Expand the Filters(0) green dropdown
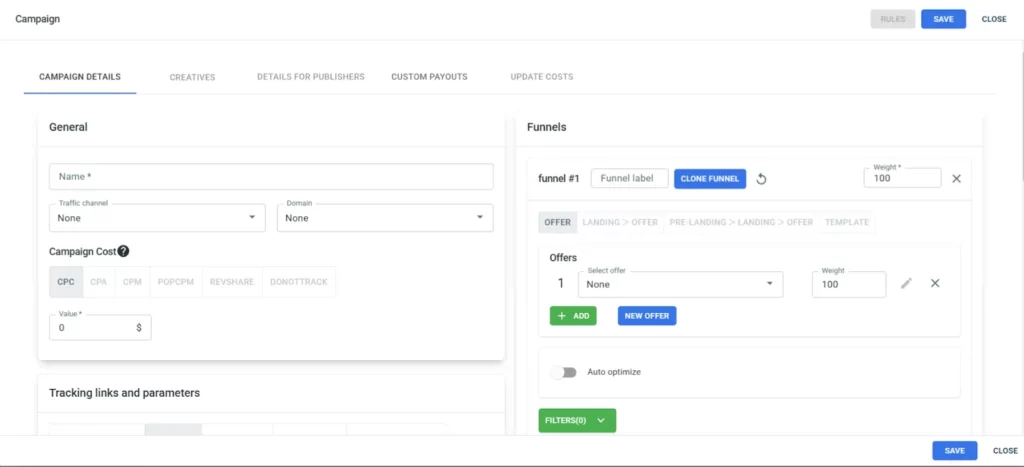The image size is (1024, 467). click(x=577, y=421)
